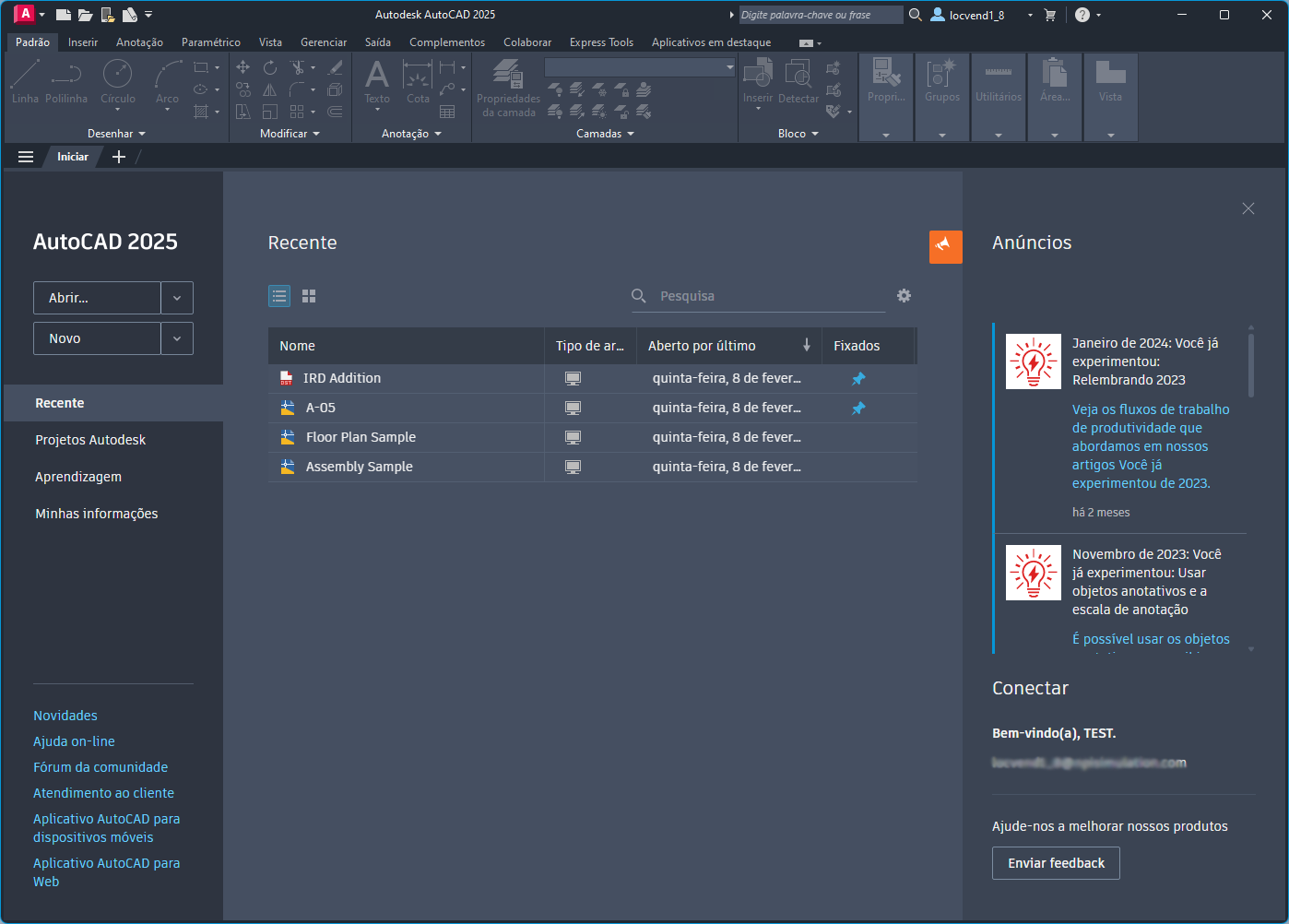Open the Paramétrico ribbon tab
The width and height of the screenshot is (1289, 924).
(x=211, y=42)
